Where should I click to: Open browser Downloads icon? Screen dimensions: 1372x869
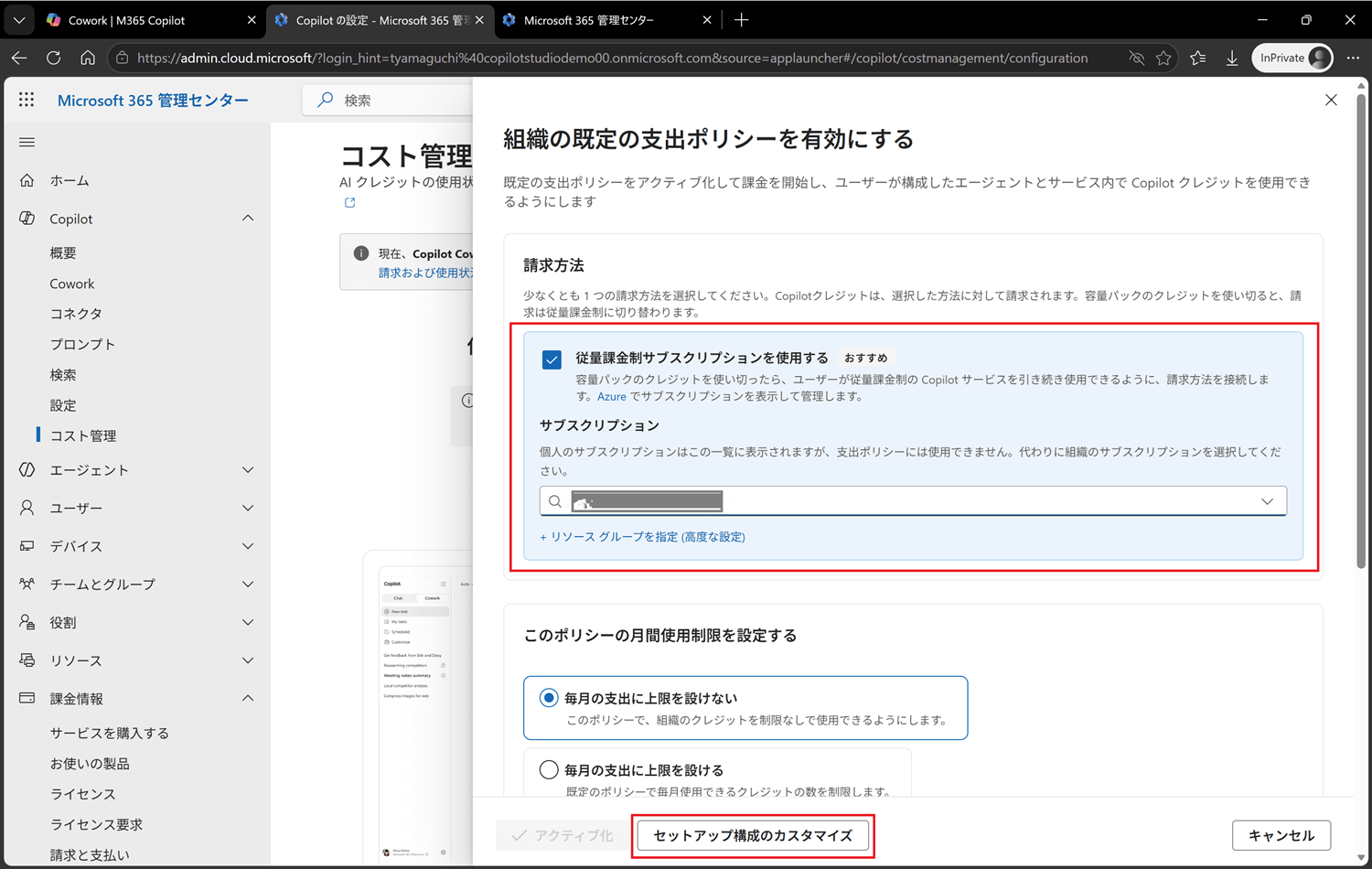click(x=1232, y=58)
